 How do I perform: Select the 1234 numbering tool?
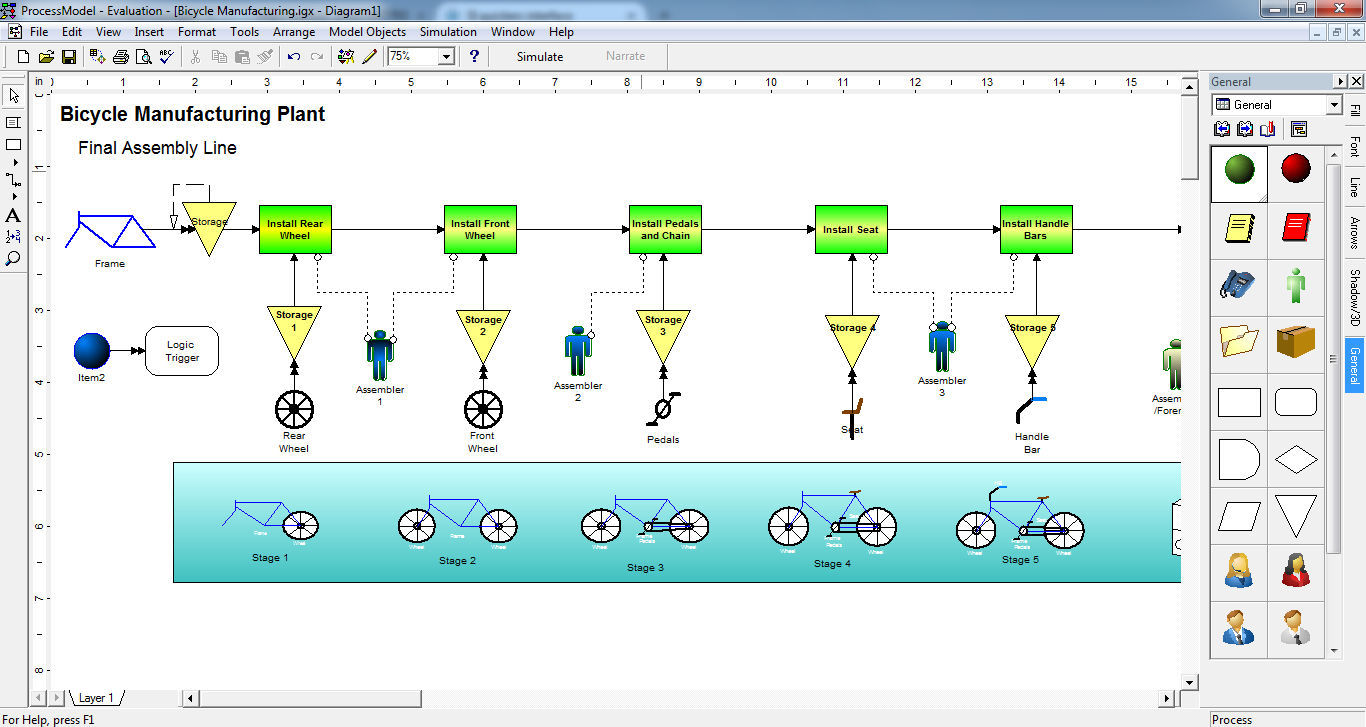tap(13, 237)
